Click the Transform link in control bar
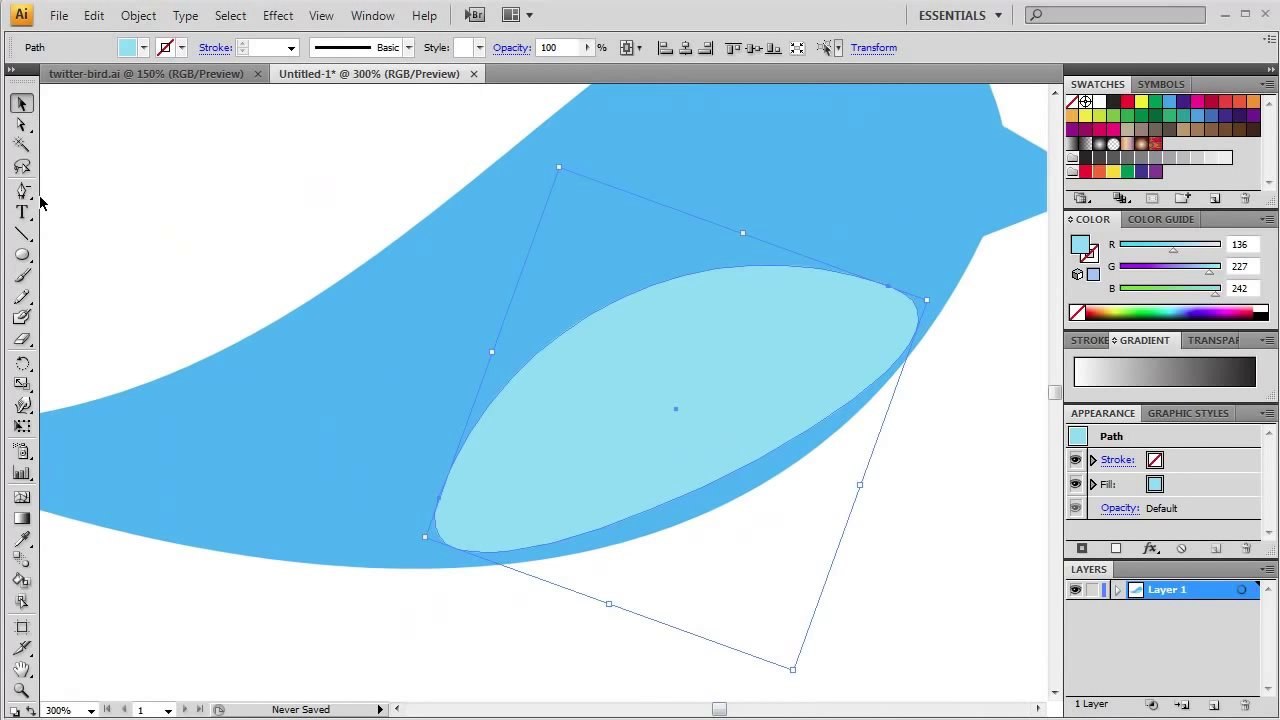 (874, 48)
